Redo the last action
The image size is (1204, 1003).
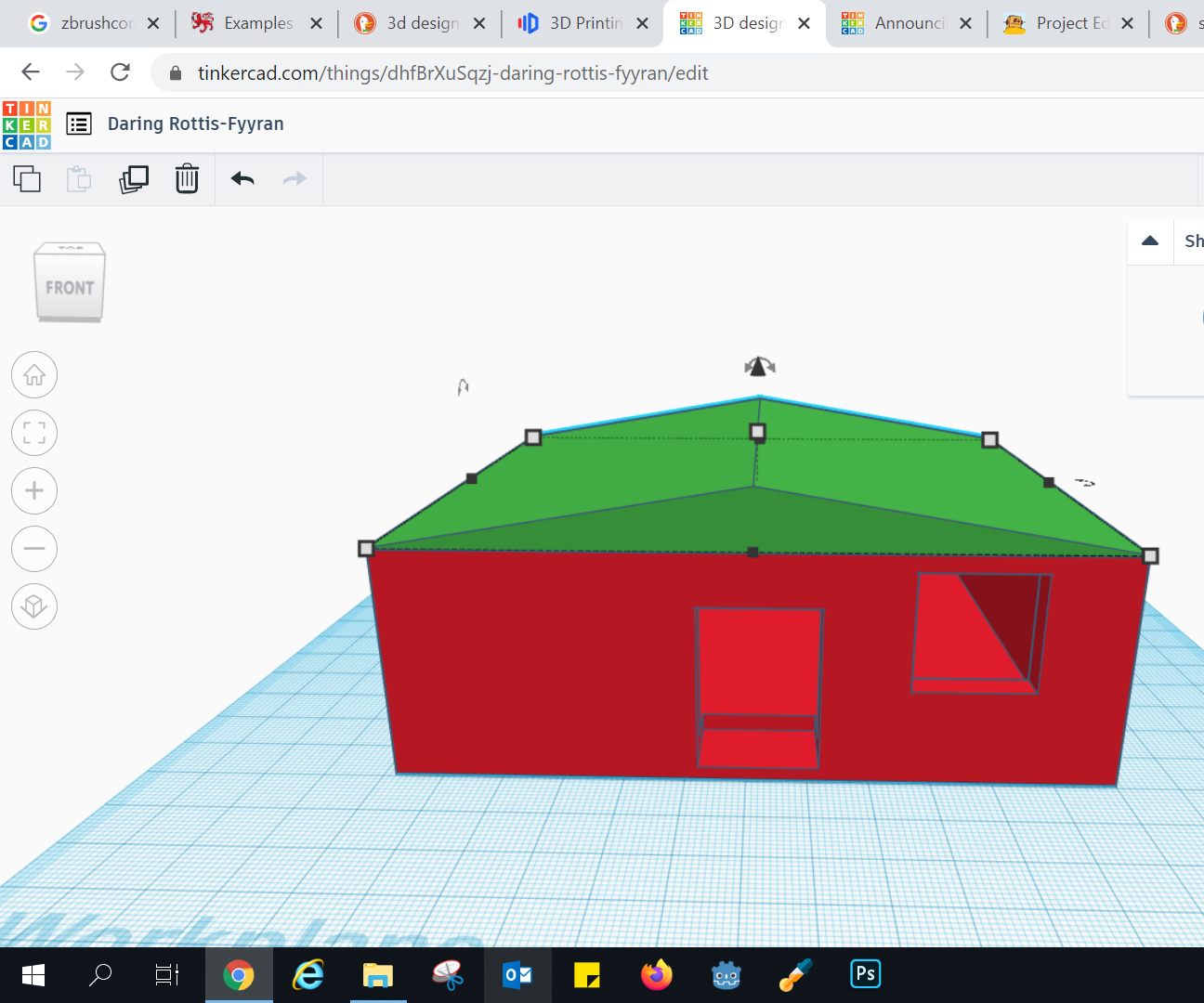(294, 178)
